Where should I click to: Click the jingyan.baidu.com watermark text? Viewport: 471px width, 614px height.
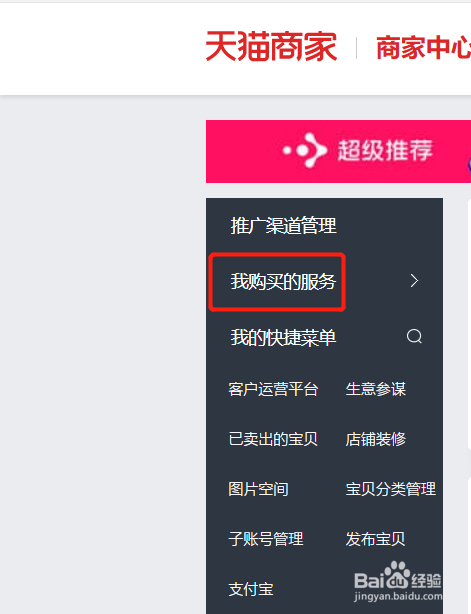pyautogui.click(x=398, y=596)
